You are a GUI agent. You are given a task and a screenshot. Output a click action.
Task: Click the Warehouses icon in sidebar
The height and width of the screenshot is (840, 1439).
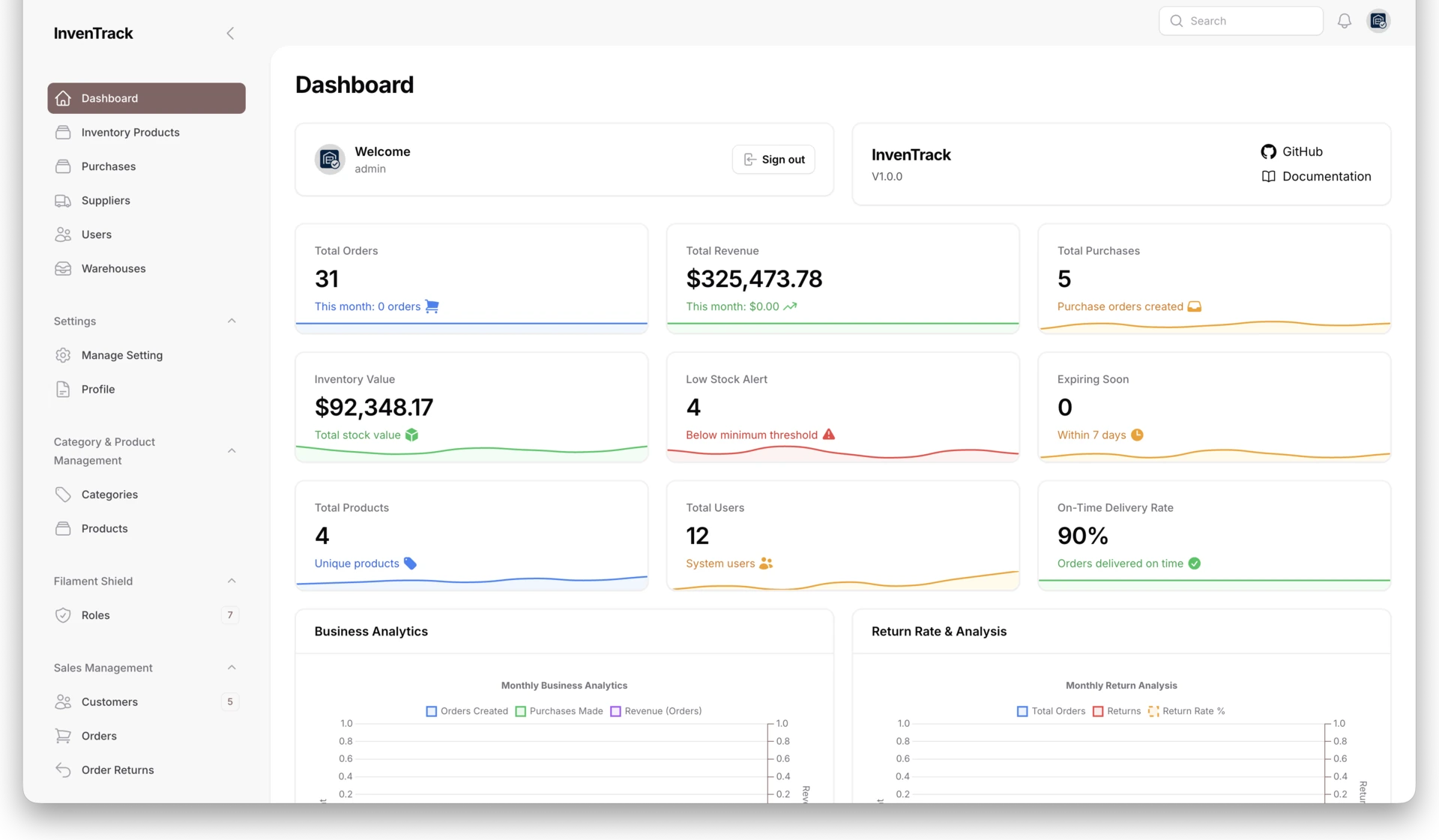(x=63, y=269)
